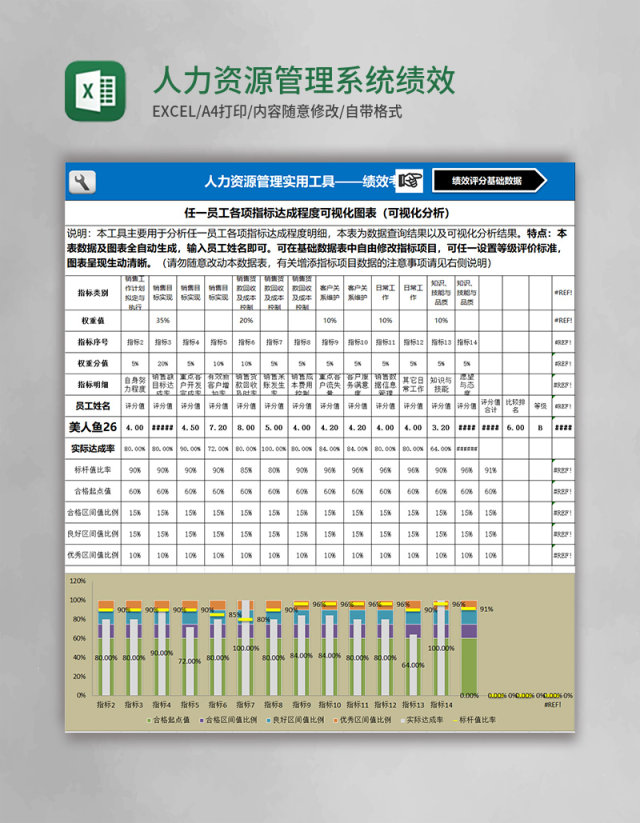Click the 合格区间值比例 purple legend entry
The width and height of the screenshot is (640, 823).
(229, 720)
